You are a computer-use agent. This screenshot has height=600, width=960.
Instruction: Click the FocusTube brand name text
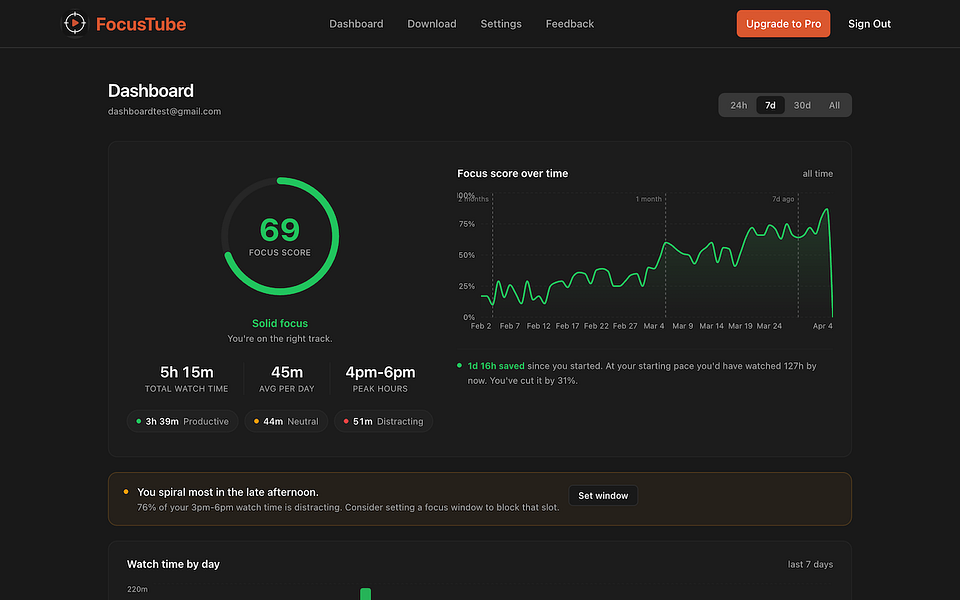141,24
